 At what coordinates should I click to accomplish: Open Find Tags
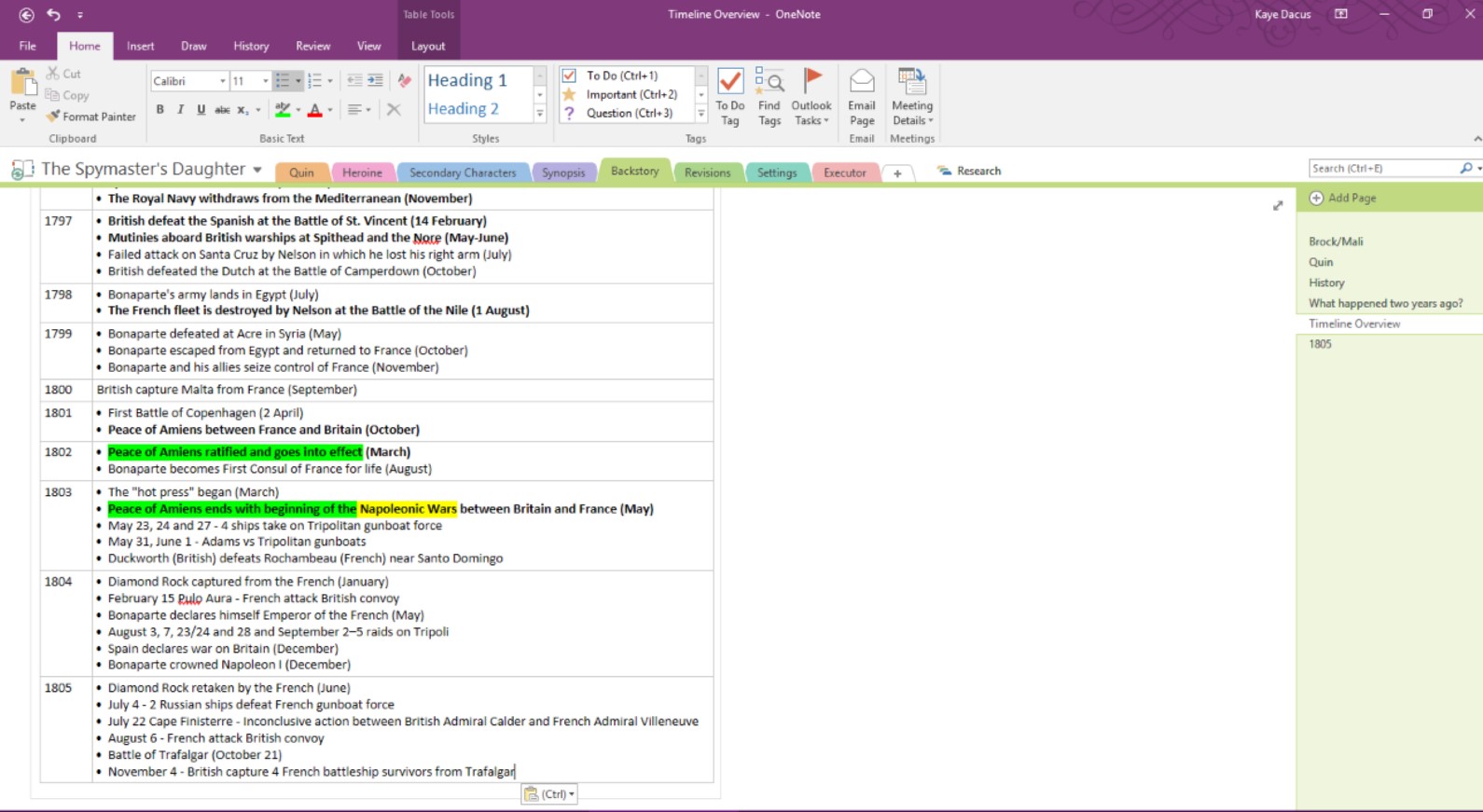tap(769, 96)
